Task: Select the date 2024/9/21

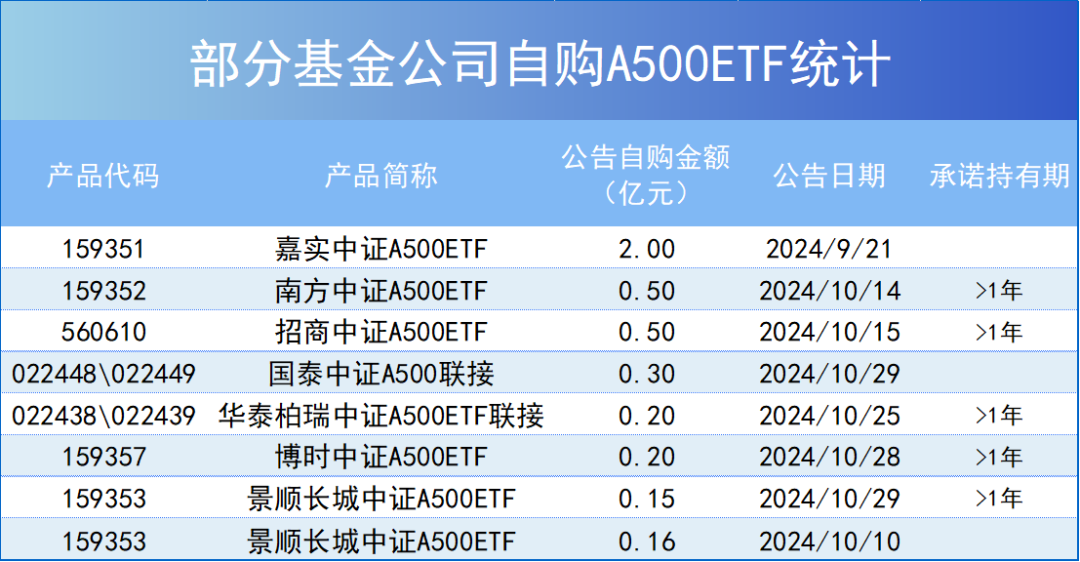Action: coord(829,249)
